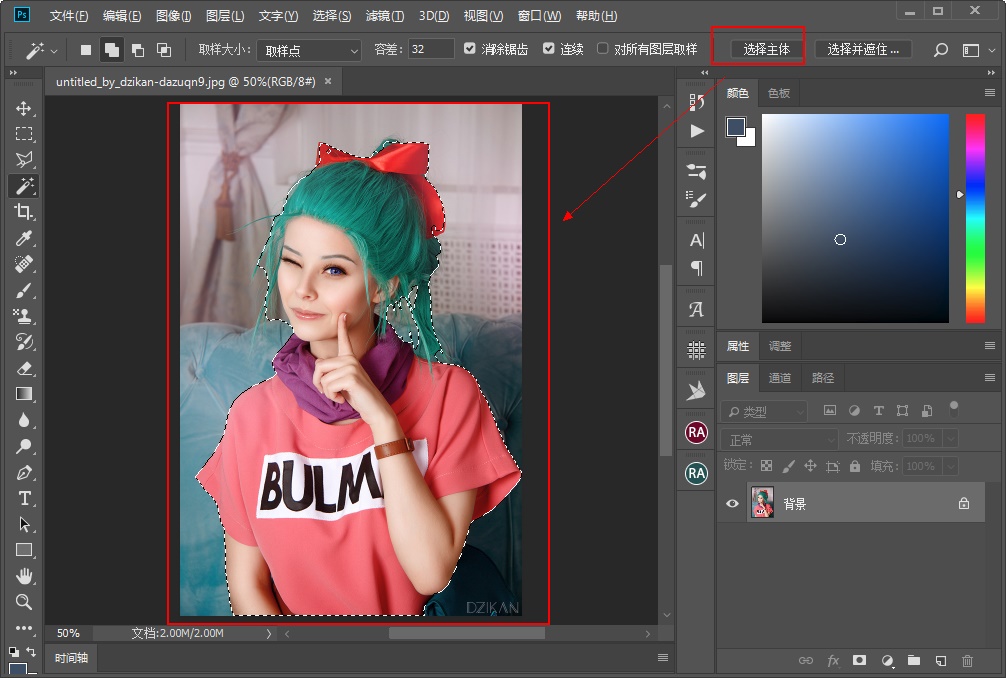Screen dimensions: 1006x678
Task: Enable 对所有图层取样 sampling
Action: [603, 48]
